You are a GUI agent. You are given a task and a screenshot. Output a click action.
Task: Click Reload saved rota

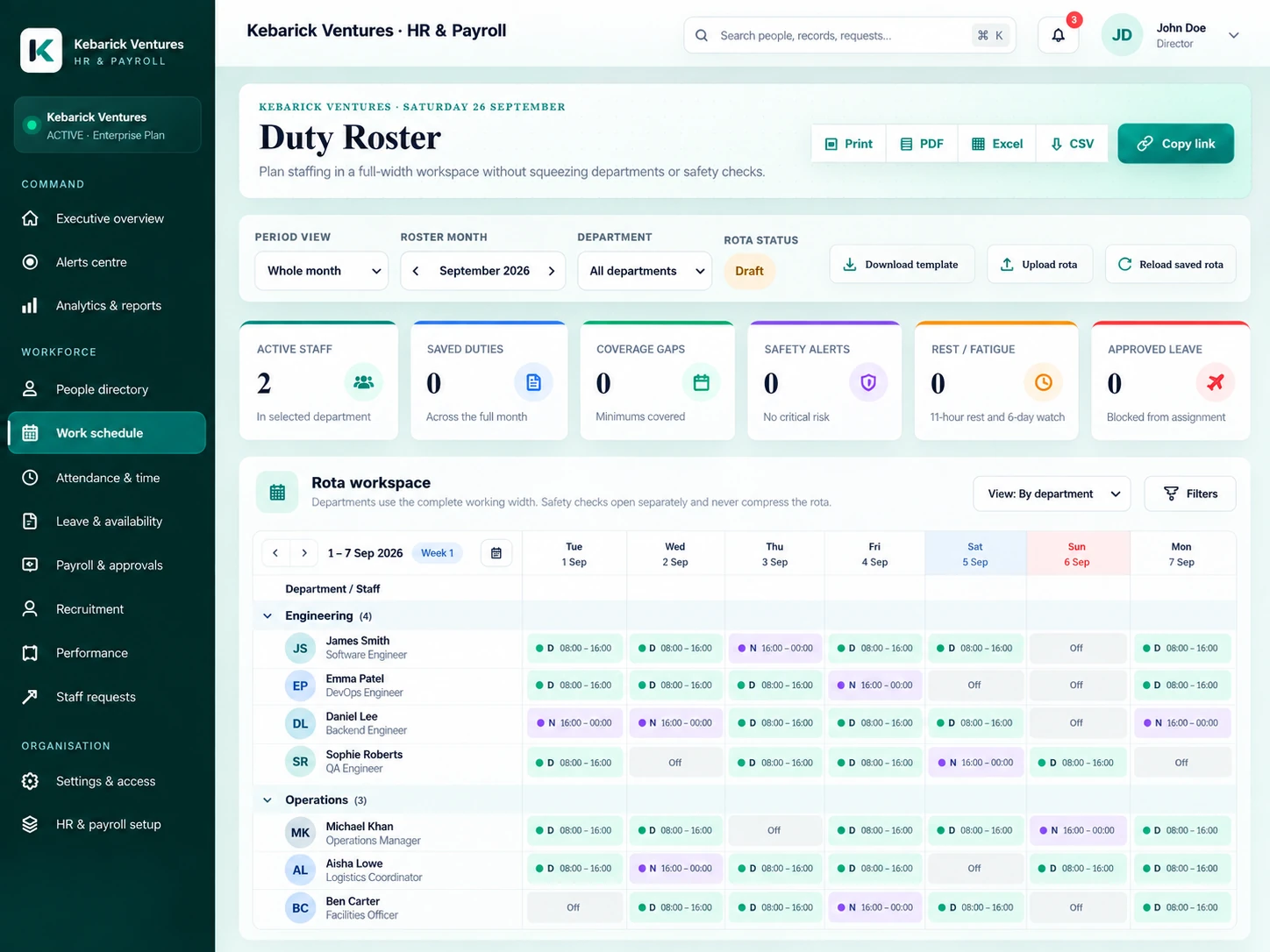tap(1170, 264)
